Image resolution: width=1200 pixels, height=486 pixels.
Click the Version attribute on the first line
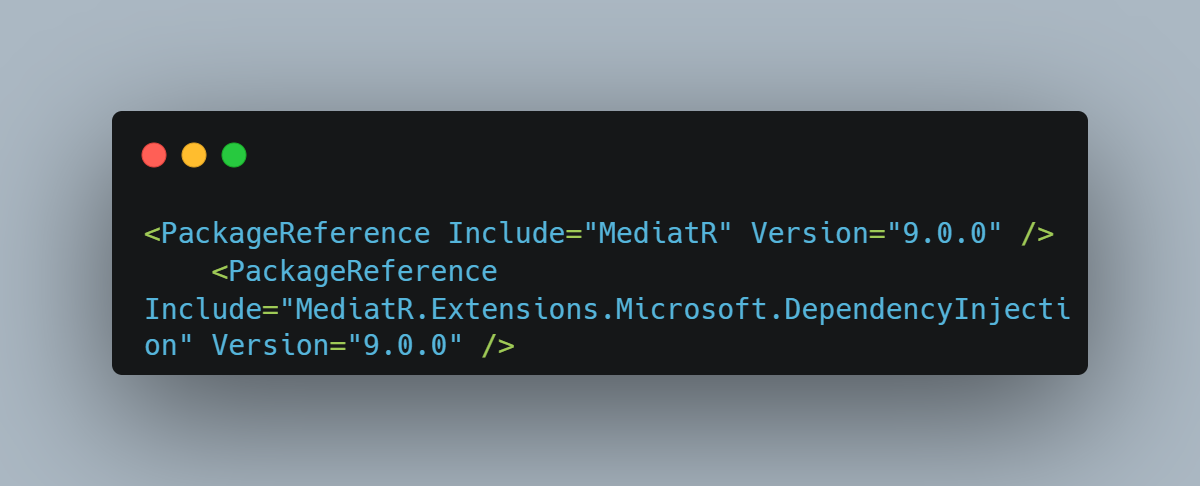pyautogui.click(x=810, y=234)
